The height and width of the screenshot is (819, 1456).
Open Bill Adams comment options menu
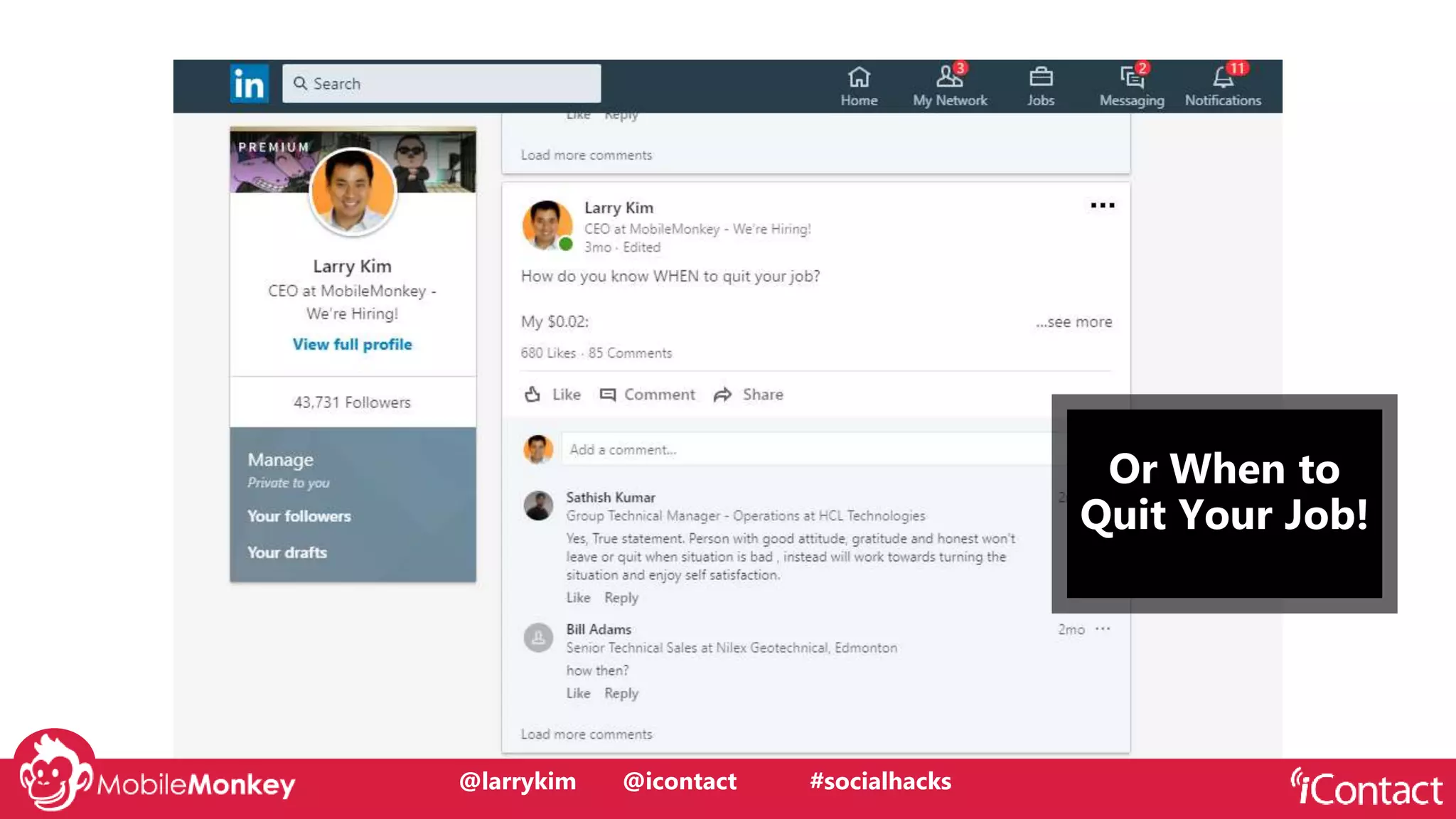coord(1103,629)
